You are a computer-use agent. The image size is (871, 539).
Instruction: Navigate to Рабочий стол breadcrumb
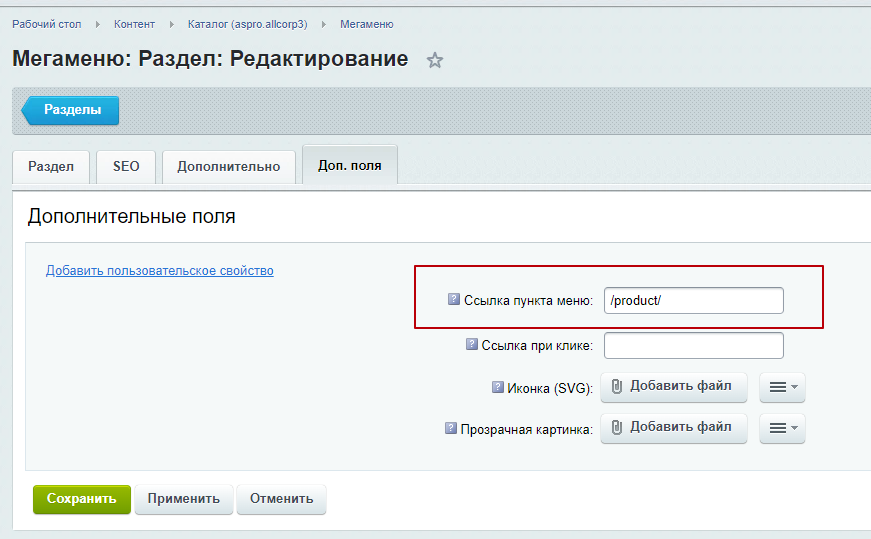(x=47, y=24)
